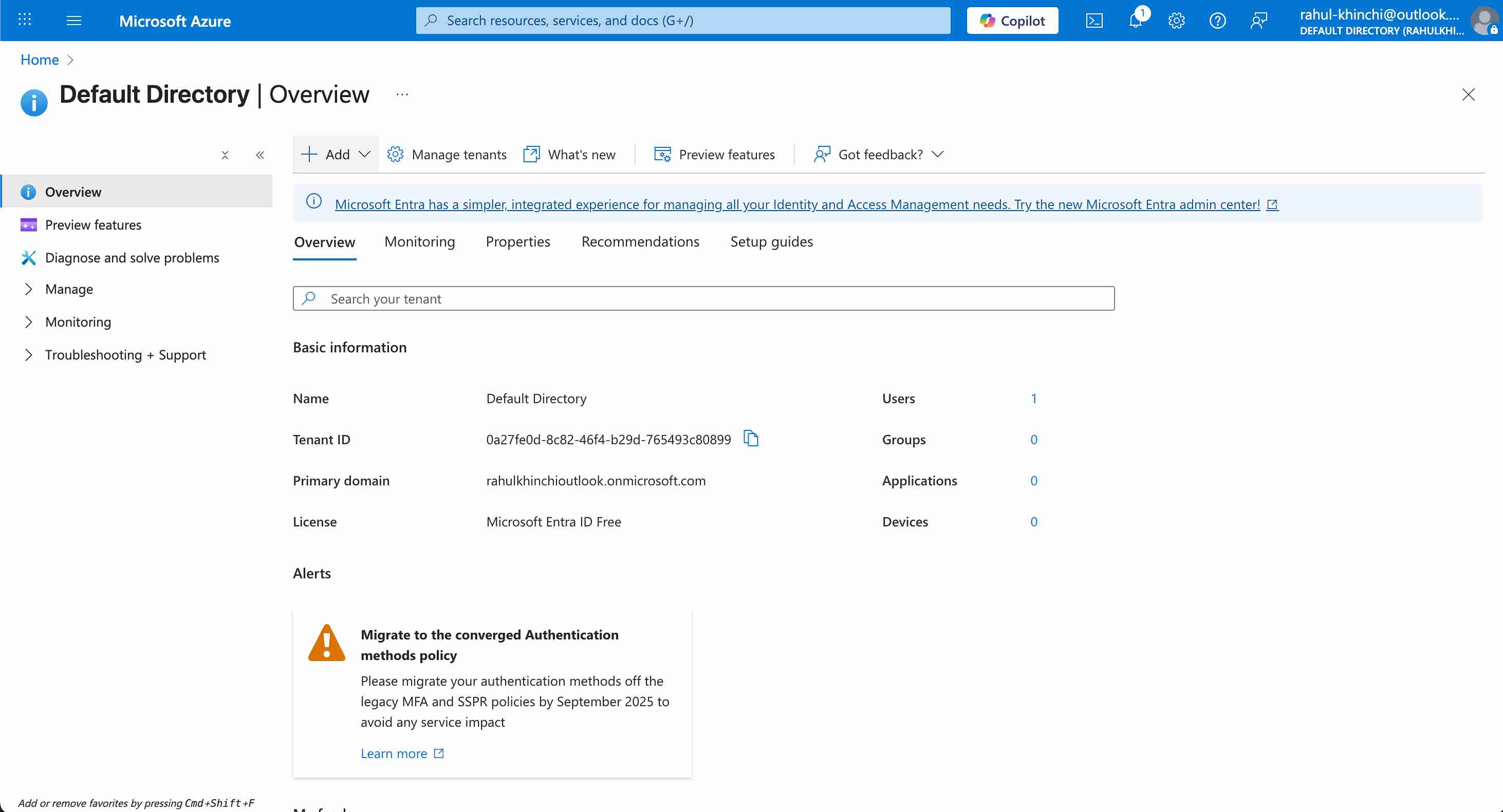Open the Azure settings gear
Viewport: 1503px width, 812px height.
click(x=1176, y=20)
